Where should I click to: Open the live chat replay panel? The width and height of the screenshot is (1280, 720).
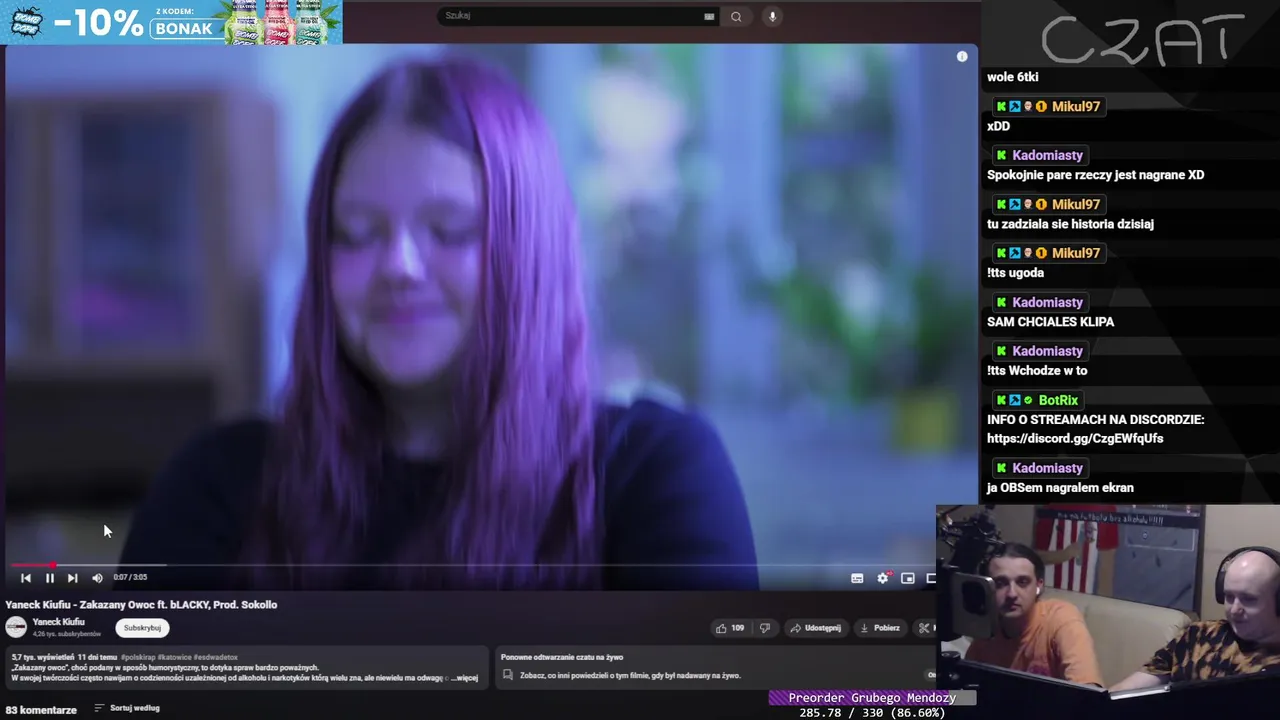[715, 667]
